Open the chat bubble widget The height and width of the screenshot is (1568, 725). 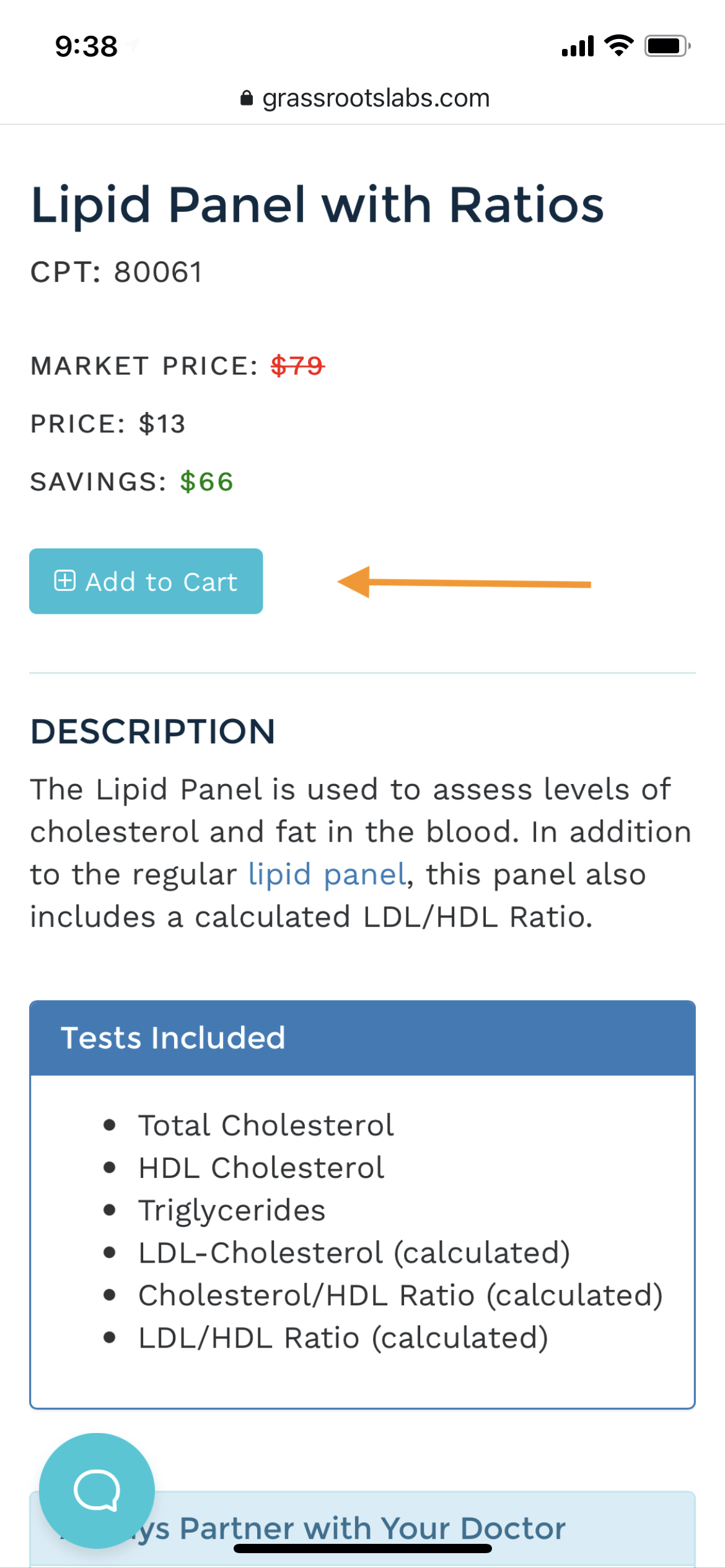point(97,1490)
